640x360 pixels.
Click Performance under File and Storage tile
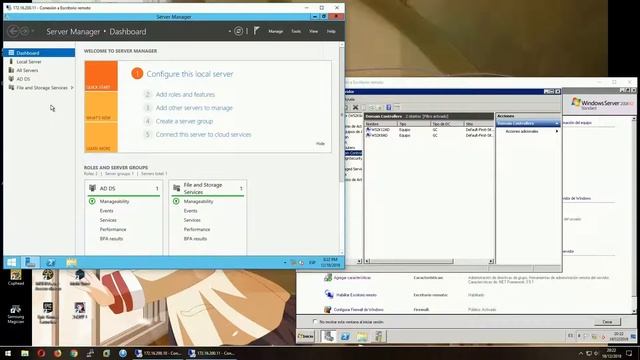pyautogui.click(x=197, y=229)
